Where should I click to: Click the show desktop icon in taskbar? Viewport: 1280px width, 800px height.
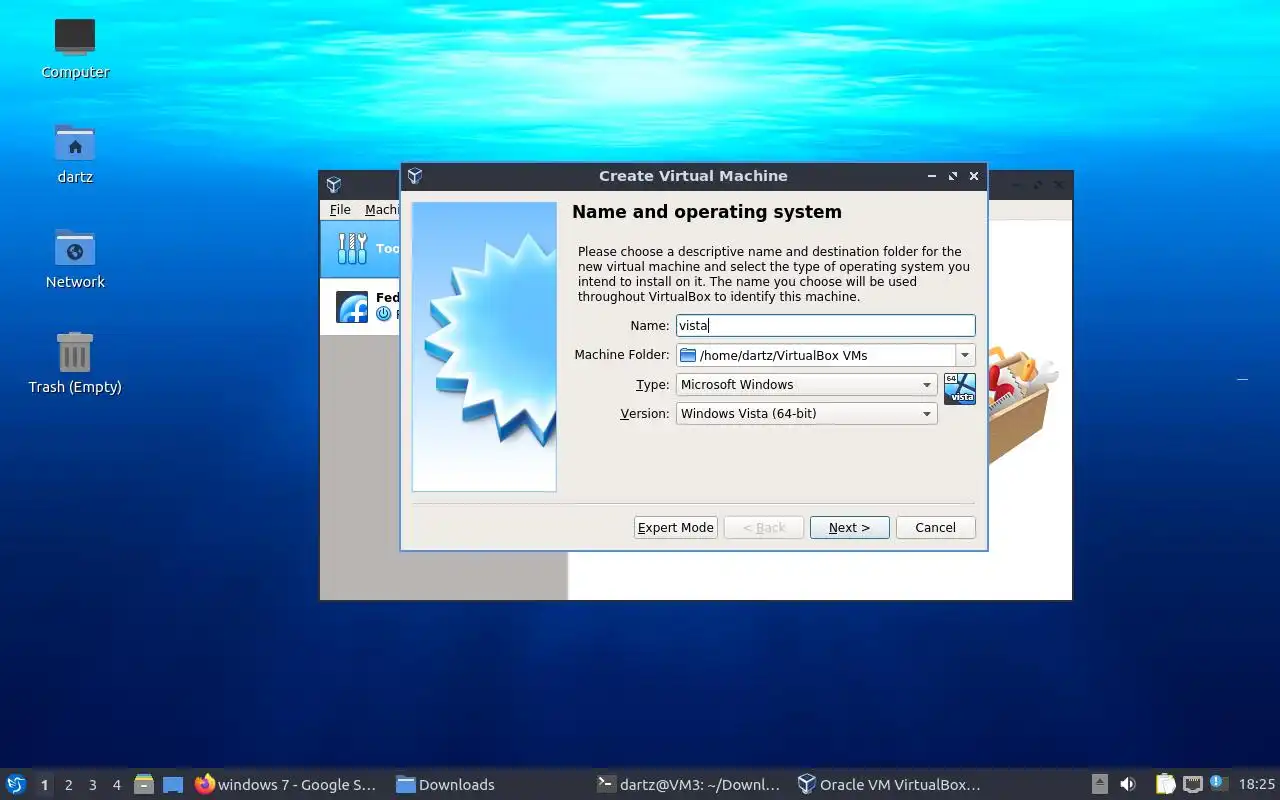pos(173,785)
